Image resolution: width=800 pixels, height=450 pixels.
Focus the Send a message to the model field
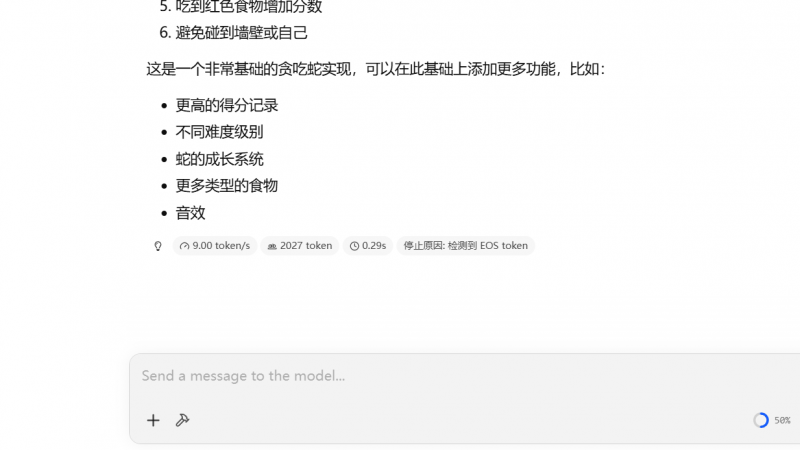pyautogui.click(x=464, y=376)
